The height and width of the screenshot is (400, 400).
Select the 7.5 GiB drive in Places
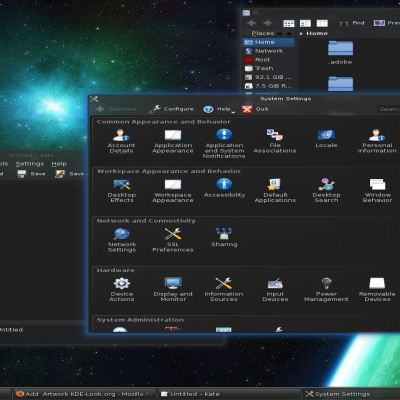[268, 86]
